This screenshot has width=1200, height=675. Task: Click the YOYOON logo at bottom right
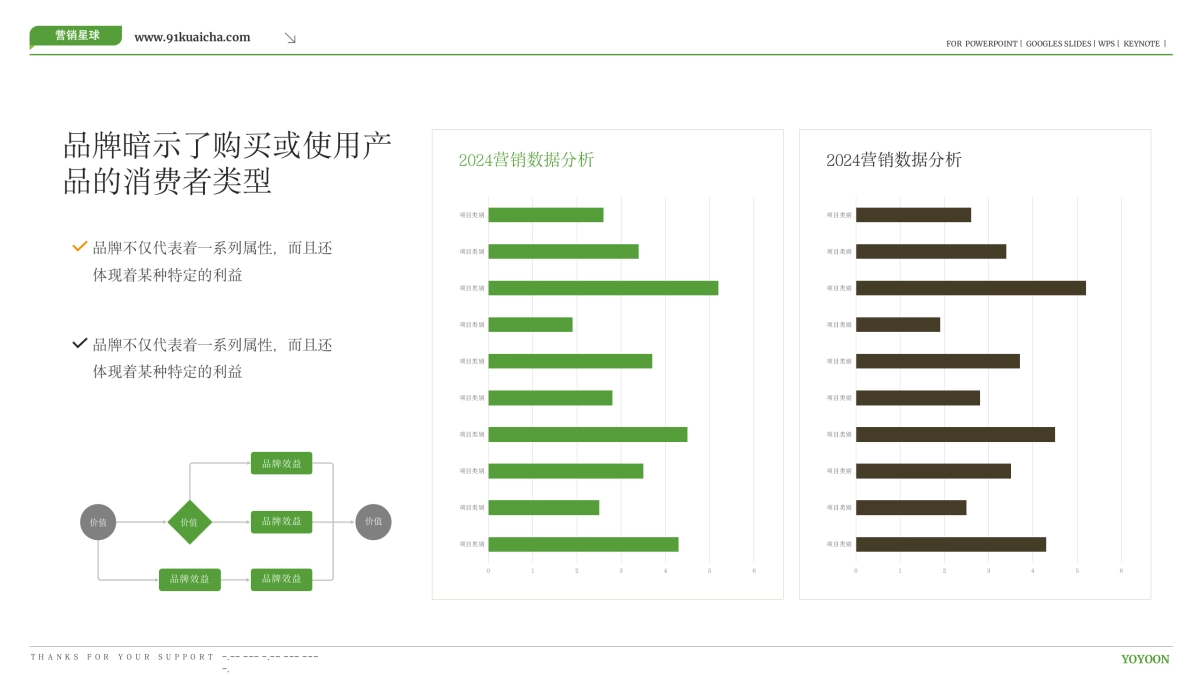(x=1147, y=659)
